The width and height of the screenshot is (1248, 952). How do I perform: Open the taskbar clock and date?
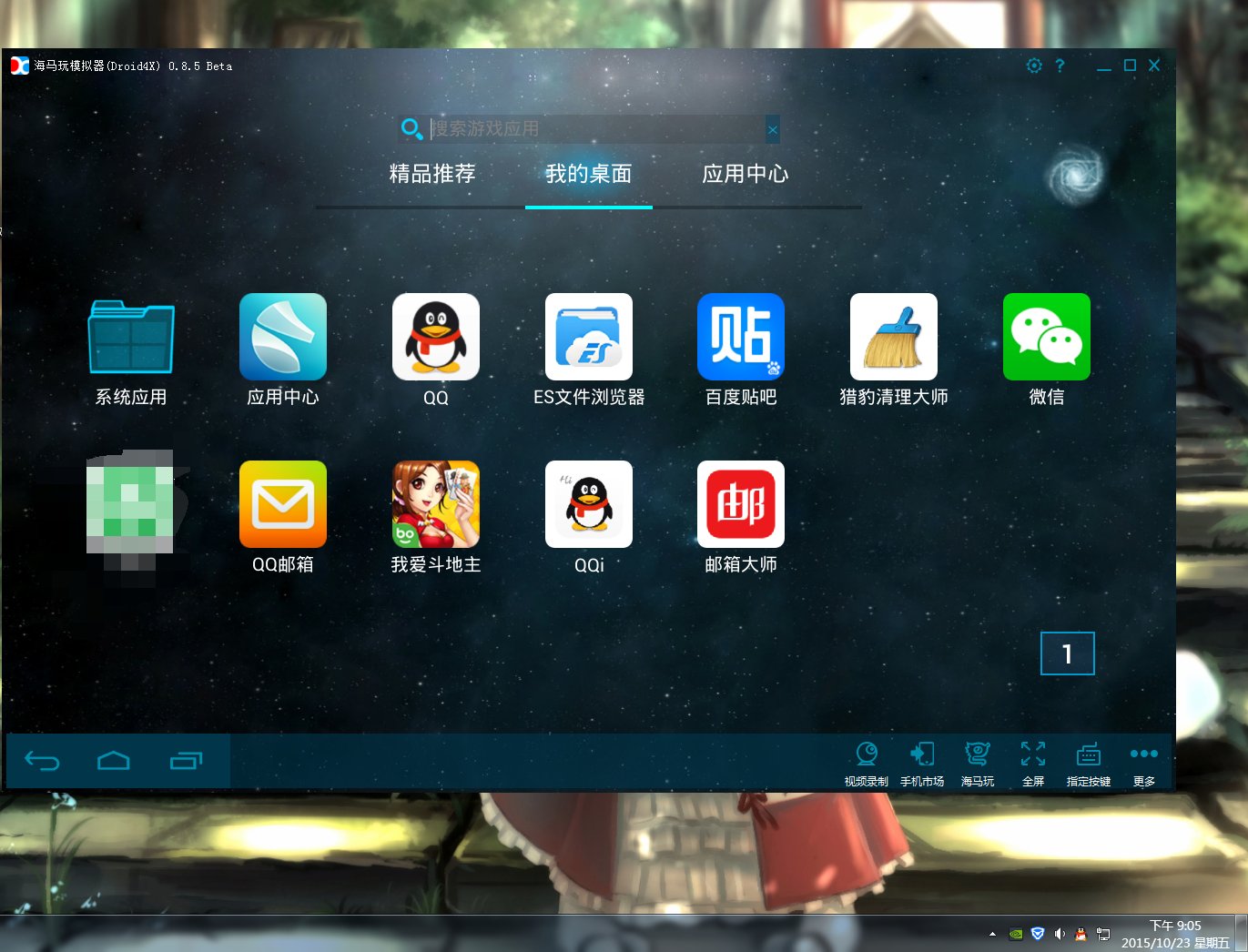pos(1175,934)
